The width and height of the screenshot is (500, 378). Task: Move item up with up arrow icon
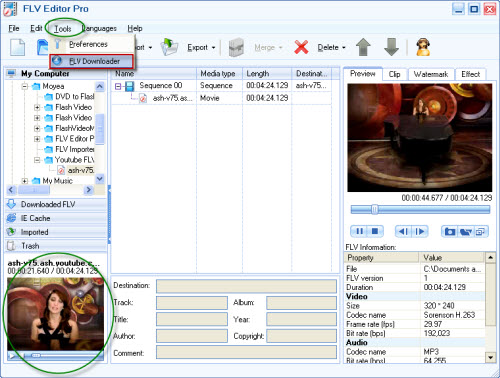363,47
